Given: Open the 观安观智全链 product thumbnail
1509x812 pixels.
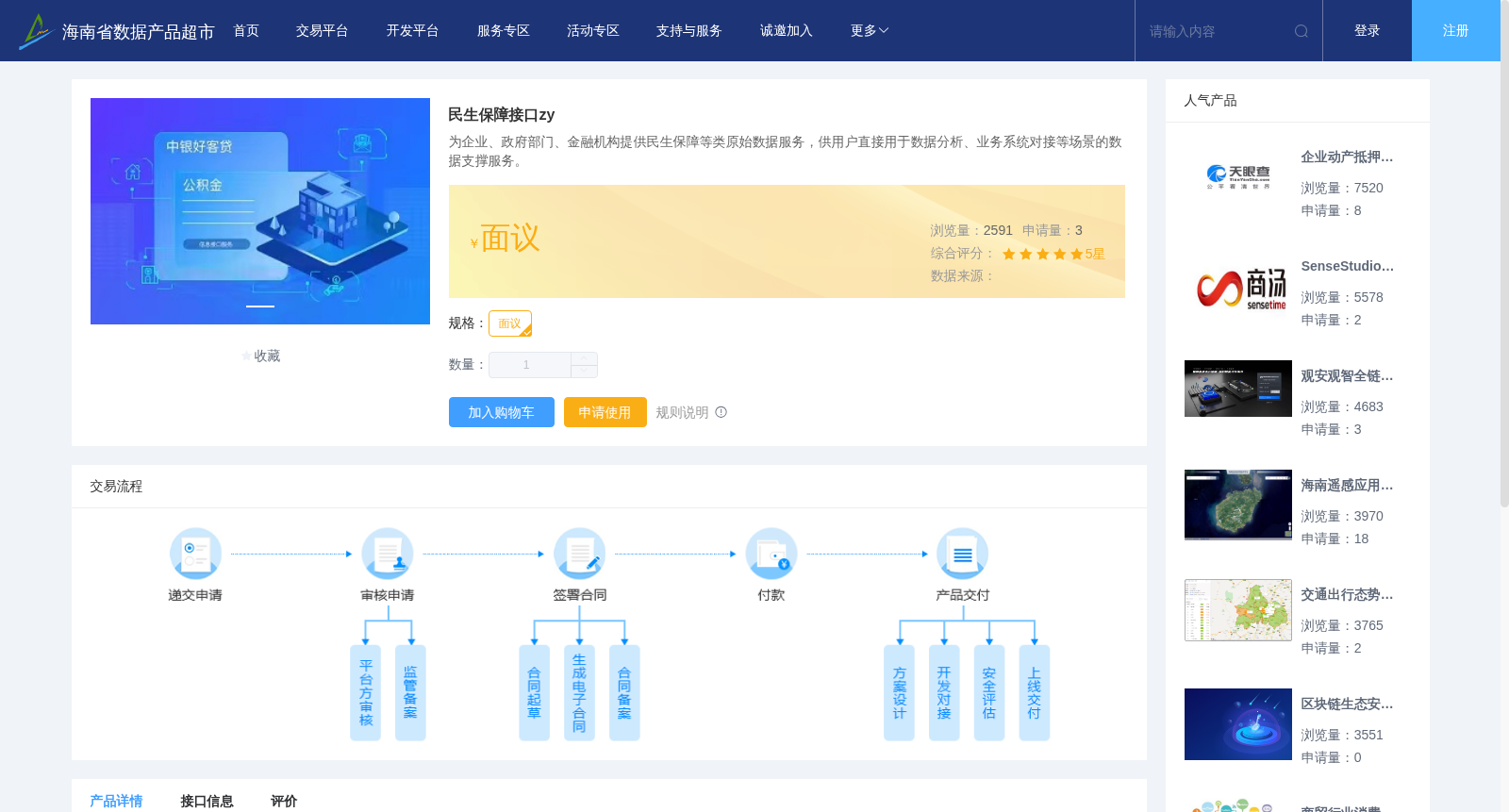Looking at the screenshot, I should (x=1238, y=389).
